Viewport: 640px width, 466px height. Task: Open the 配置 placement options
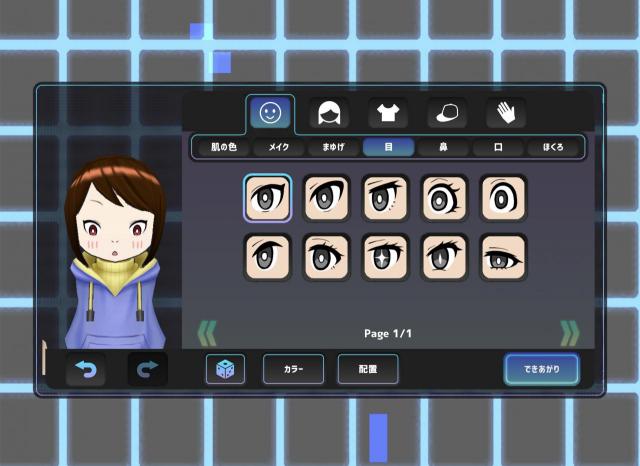[x=368, y=369]
